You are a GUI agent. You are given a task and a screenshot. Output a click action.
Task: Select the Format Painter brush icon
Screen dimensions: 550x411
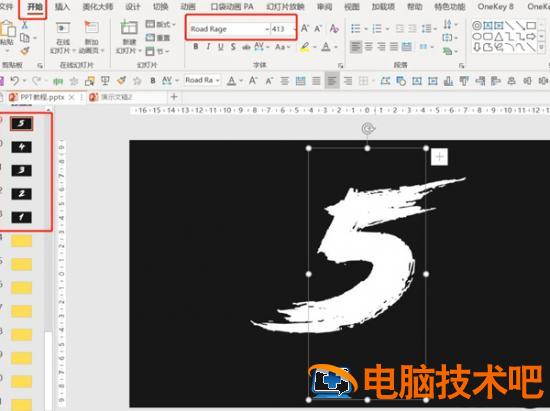point(25,51)
